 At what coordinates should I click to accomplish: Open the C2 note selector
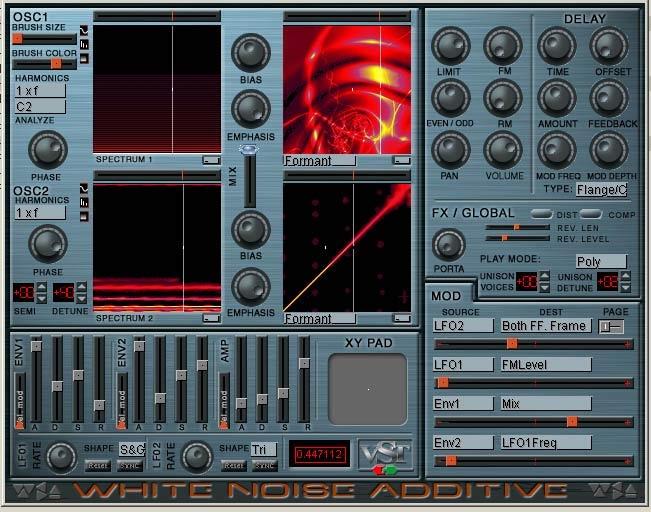[40, 107]
